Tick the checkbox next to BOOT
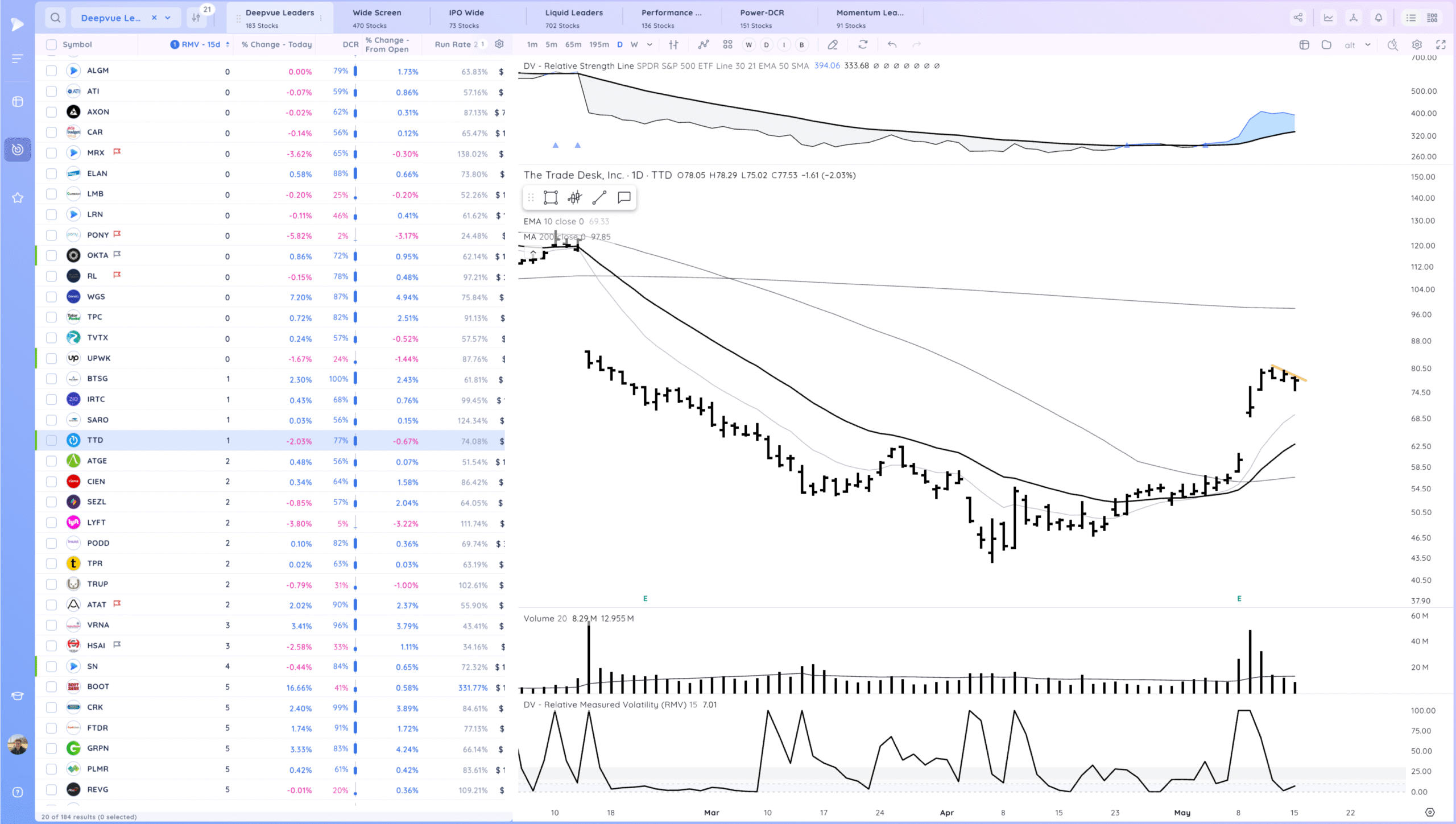Viewport: 1456px width, 824px height. click(51, 687)
